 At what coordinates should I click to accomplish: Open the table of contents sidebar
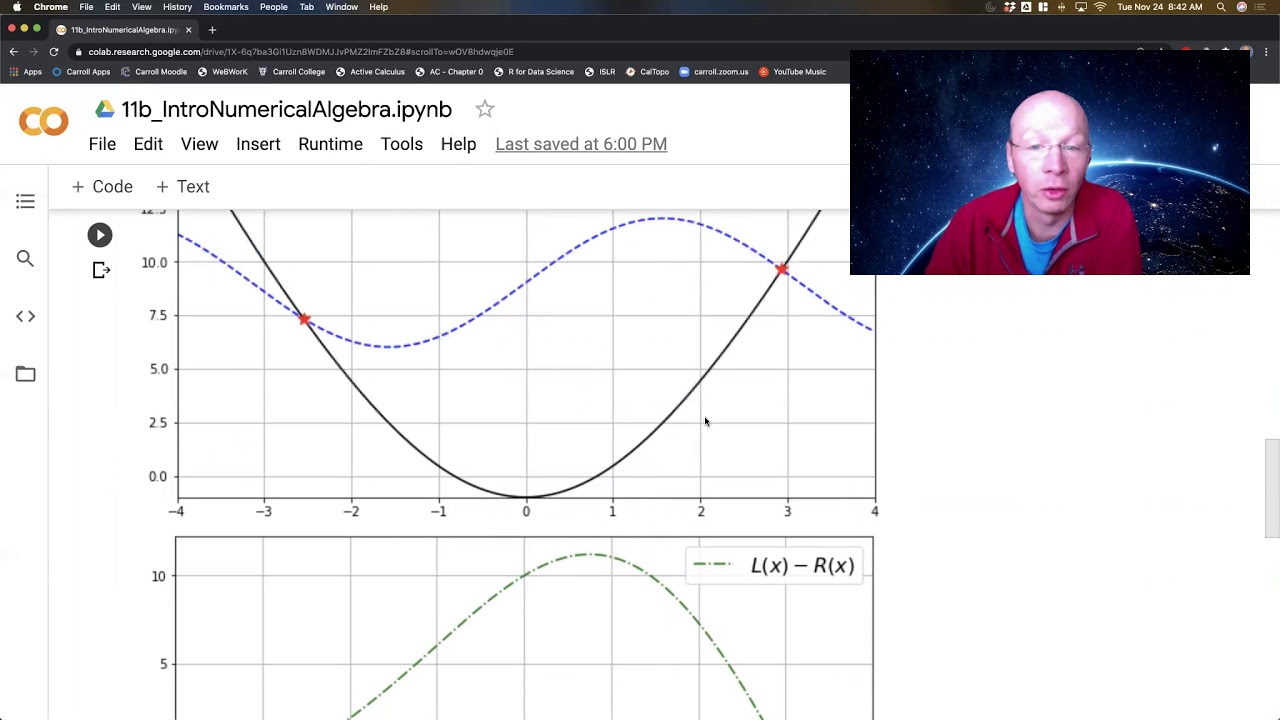click(25, 202)
